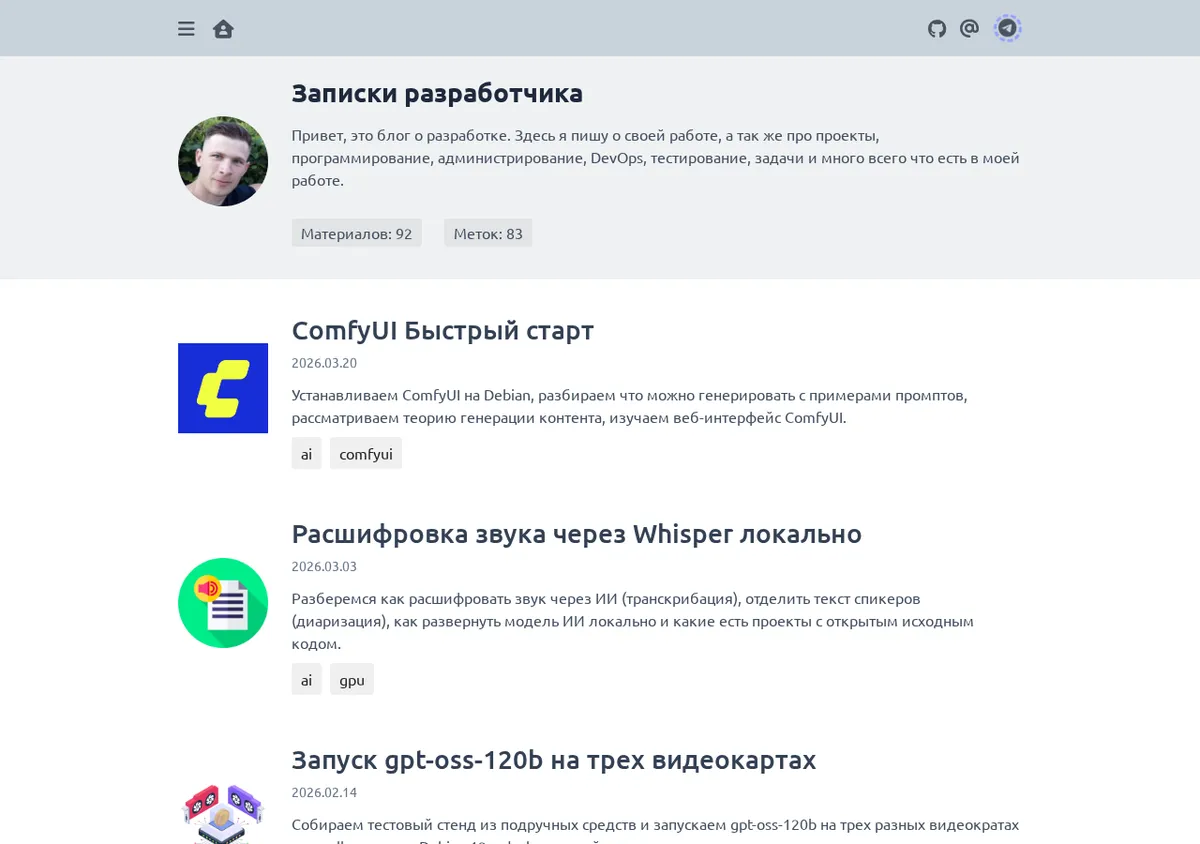Click the email at-sign icon

point(969,29)
